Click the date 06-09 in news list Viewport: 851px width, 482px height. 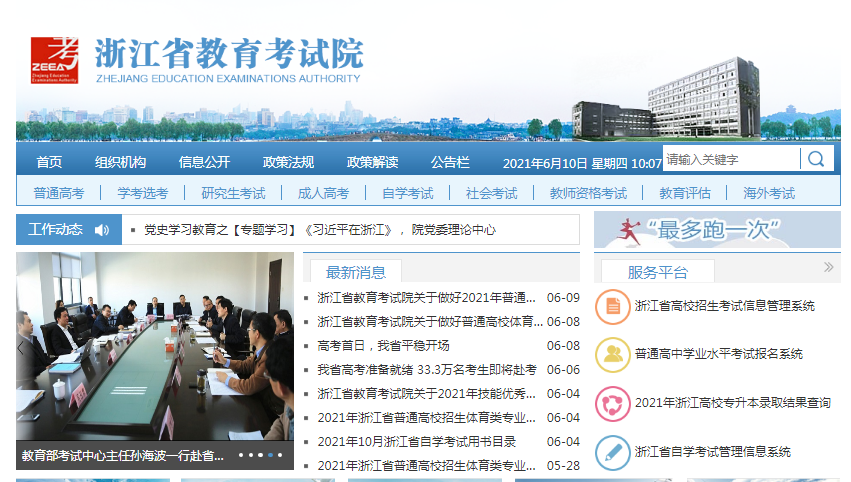click(563, 297)
